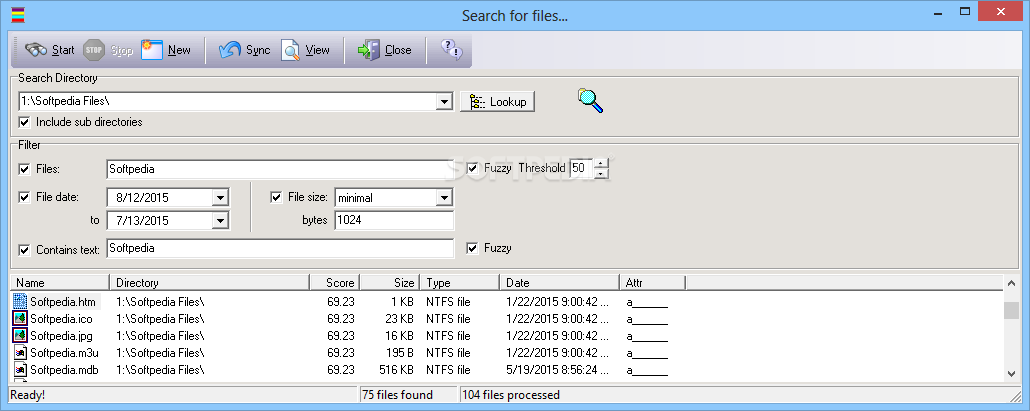Image resolution: width=1030 pixels, height=411 pixels.
Task: Uncheck the Files filter checkbox
Action: 24,169
